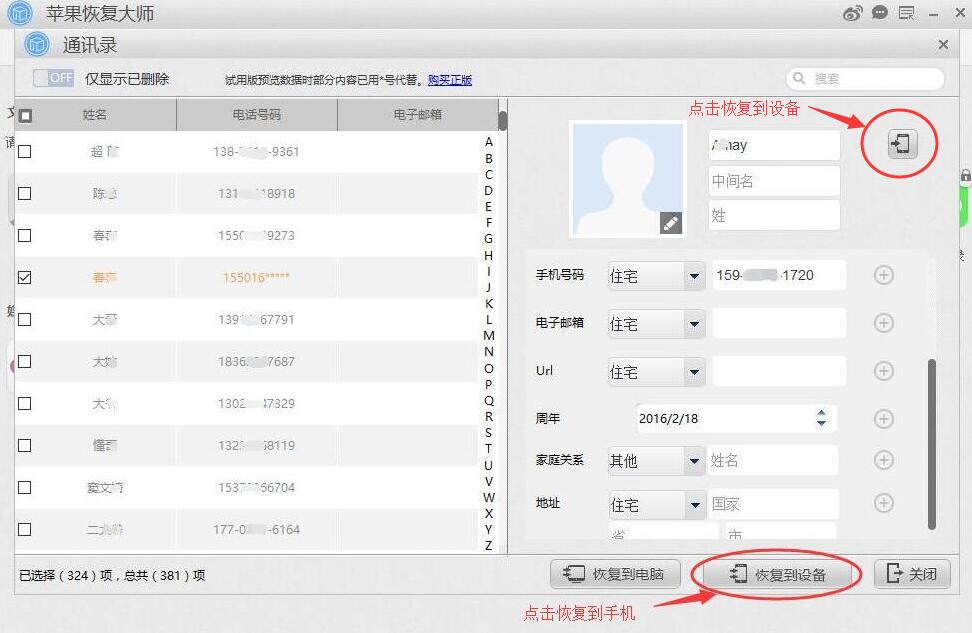Click the 搜索 search field
This screenshot has width=972, height=633.
(x=865, y=78)
